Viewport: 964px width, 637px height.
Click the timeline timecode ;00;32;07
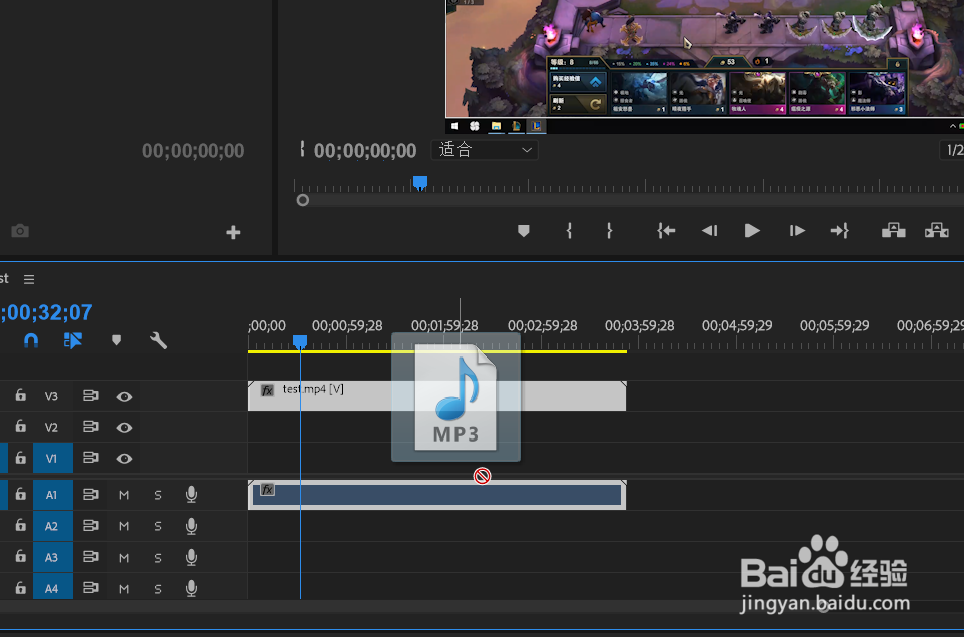point(47,312)
